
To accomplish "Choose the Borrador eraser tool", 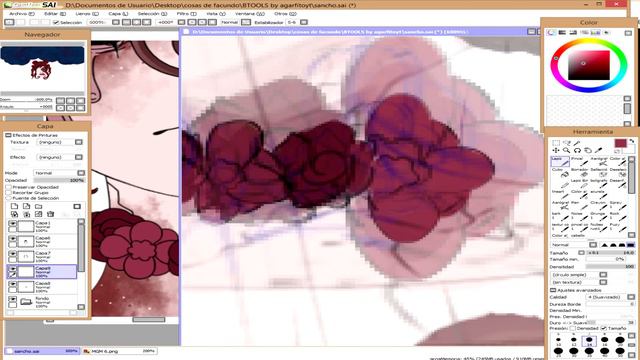I will pos(580,172).
